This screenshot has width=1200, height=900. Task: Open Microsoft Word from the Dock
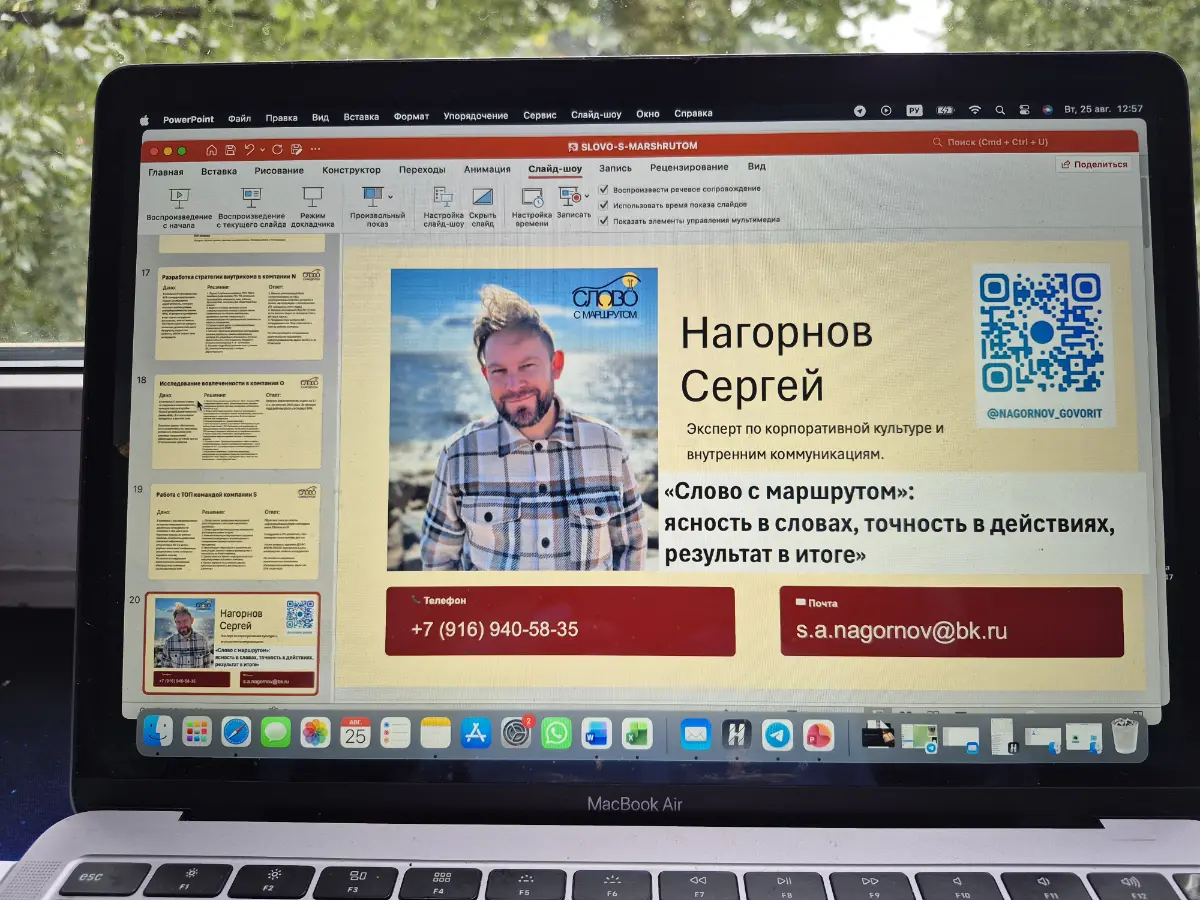[596, 734]
